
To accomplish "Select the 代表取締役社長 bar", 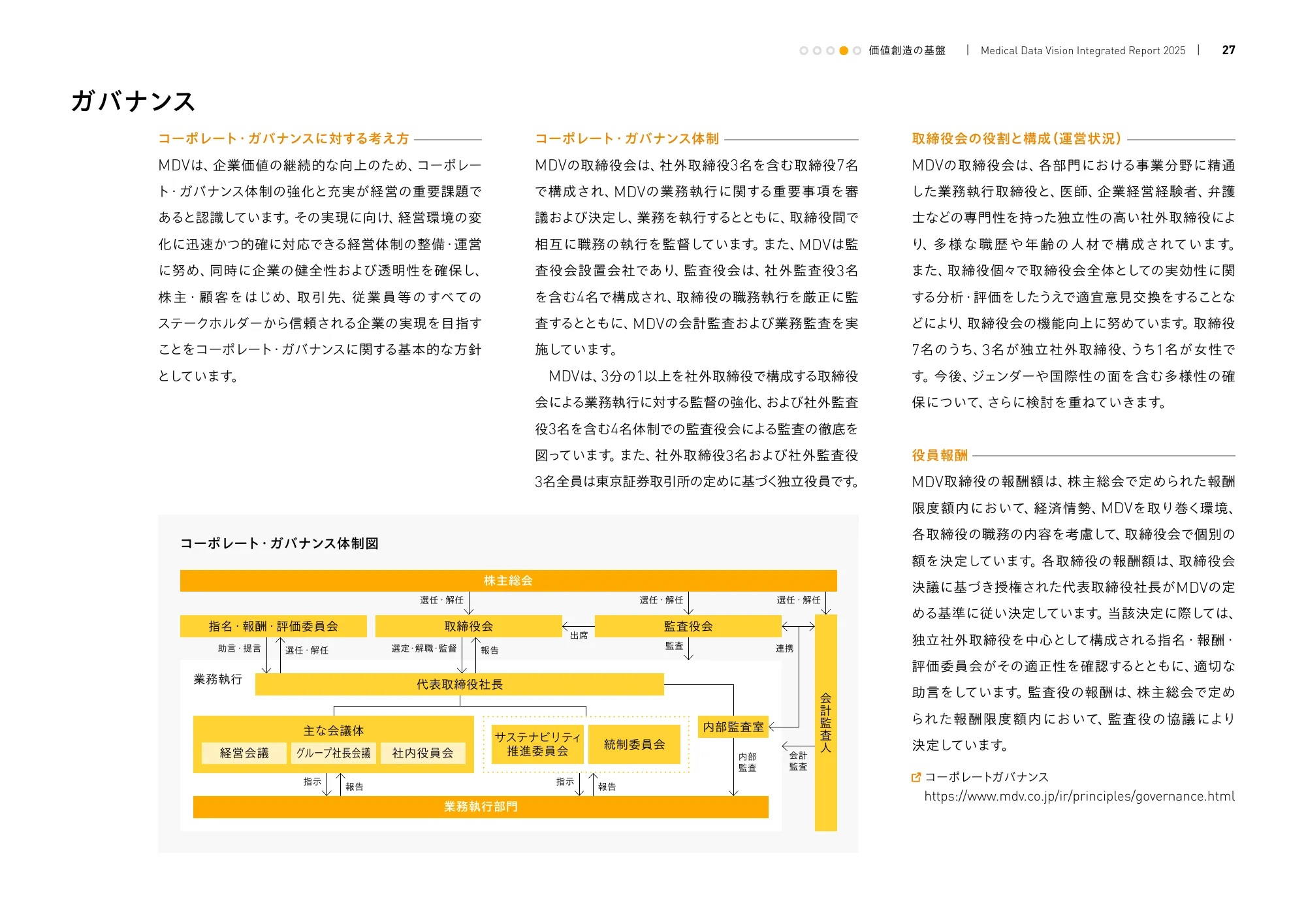I will click(459, 684).
